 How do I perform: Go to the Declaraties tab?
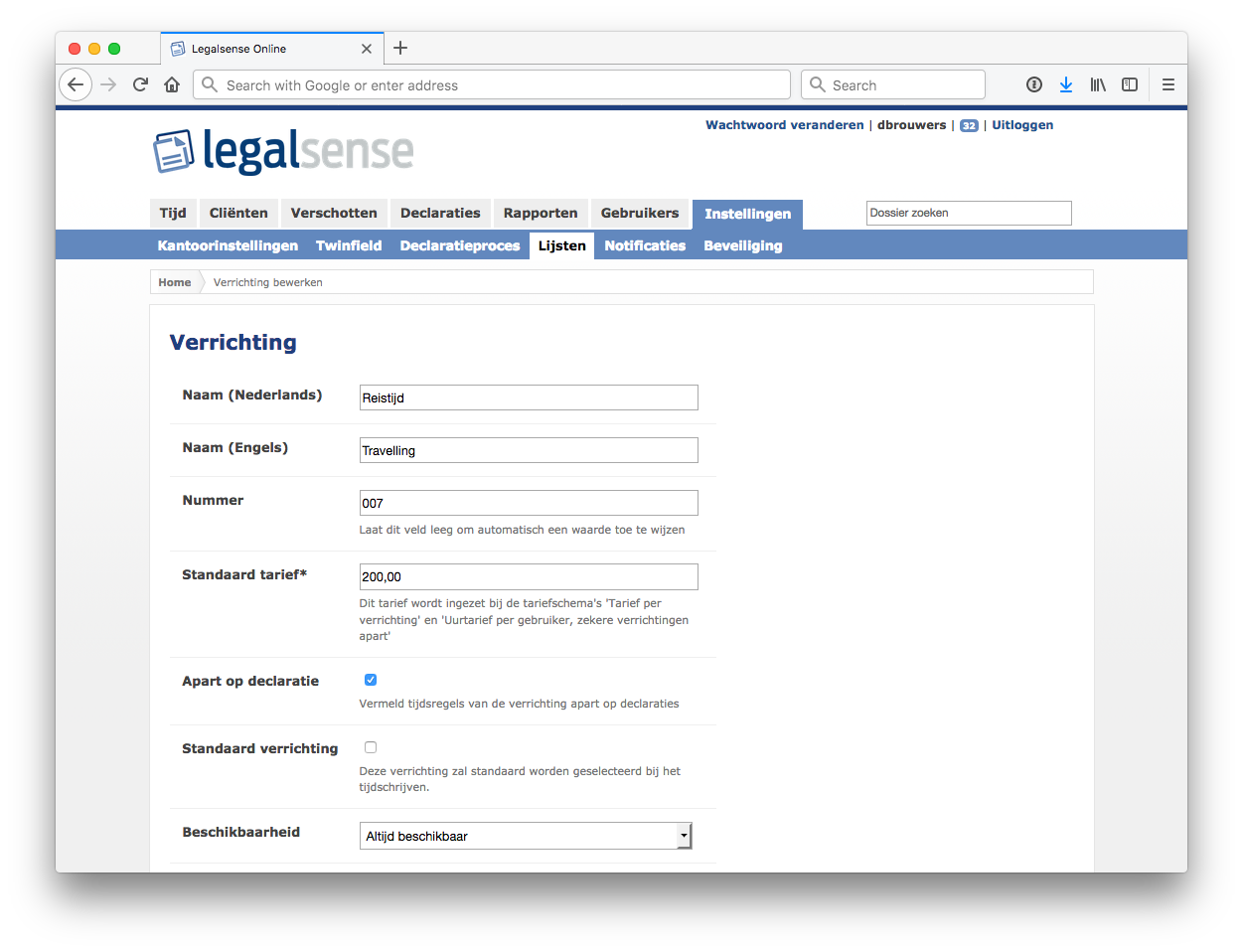click(x=440, y=213)
